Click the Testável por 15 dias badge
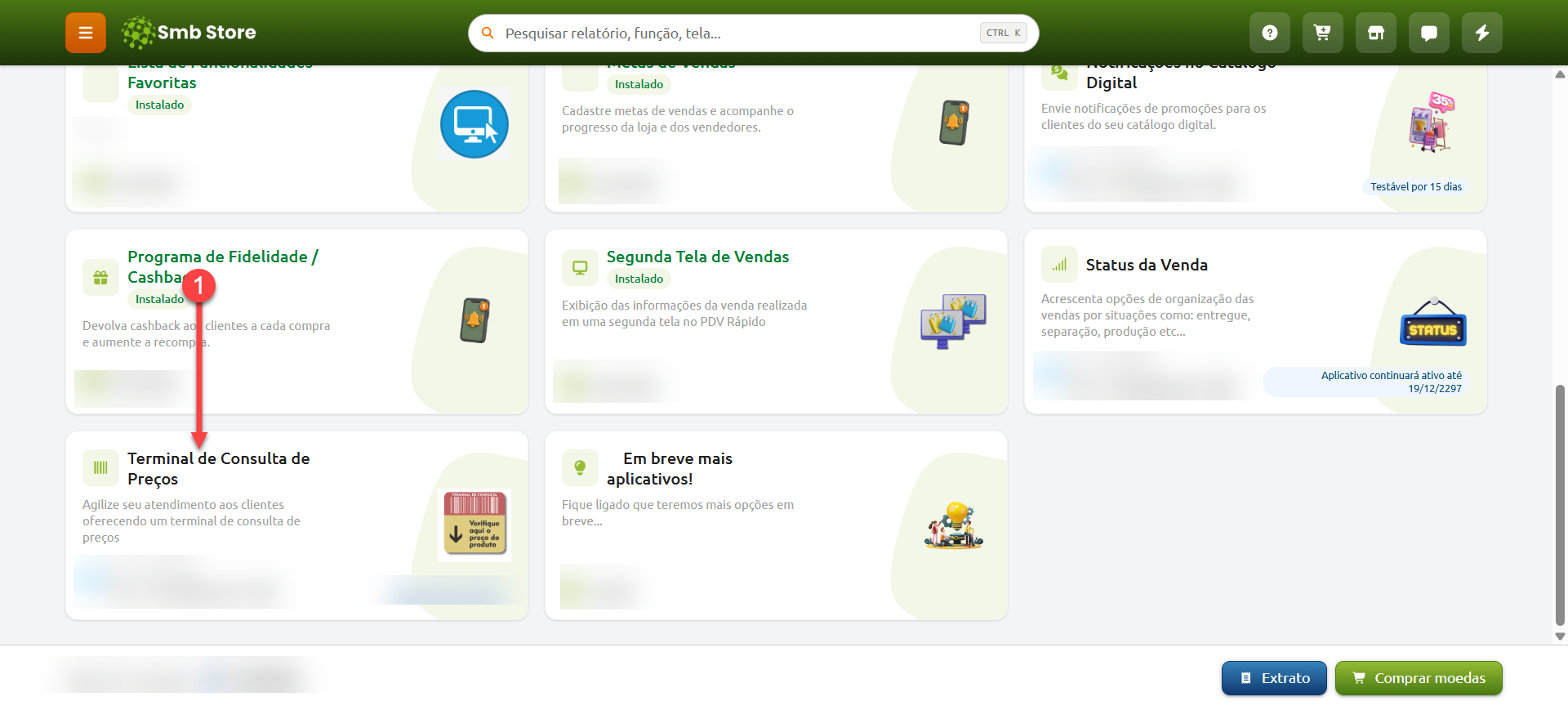This screenshot has width=1568, height=710. click(x=1416, y=187)
